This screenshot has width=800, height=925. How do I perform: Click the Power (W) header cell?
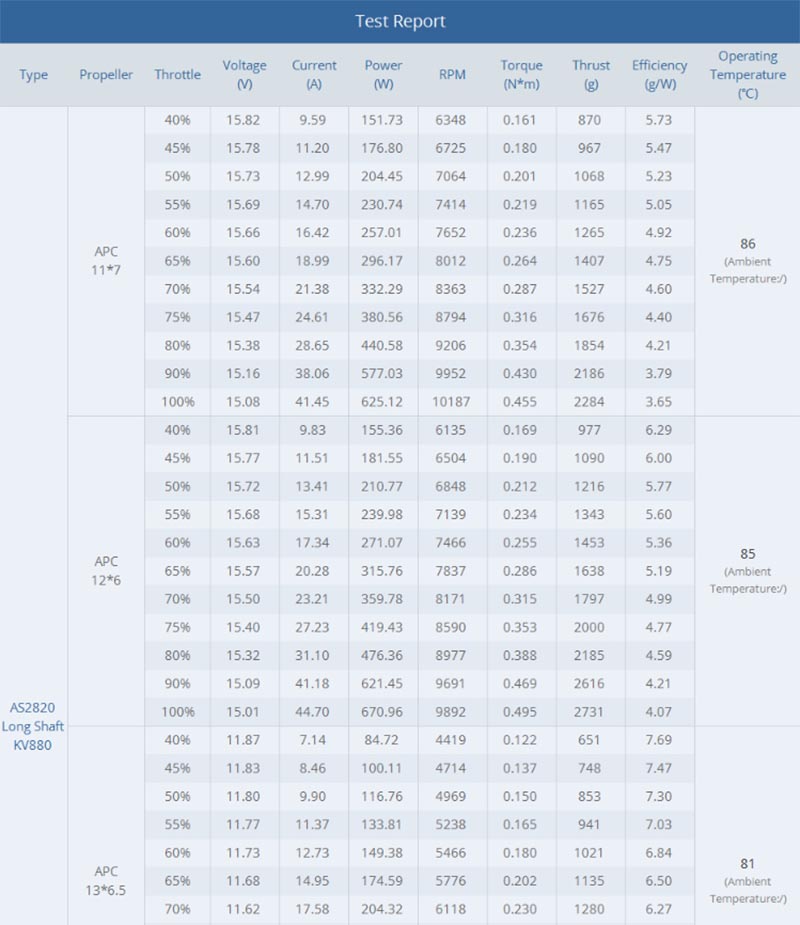383,75
